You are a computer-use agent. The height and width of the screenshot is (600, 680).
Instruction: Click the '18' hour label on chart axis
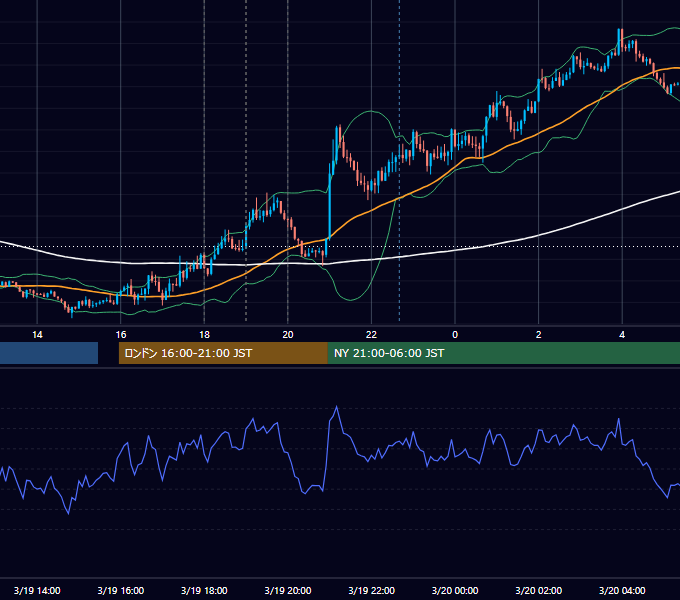pos(204,335)
